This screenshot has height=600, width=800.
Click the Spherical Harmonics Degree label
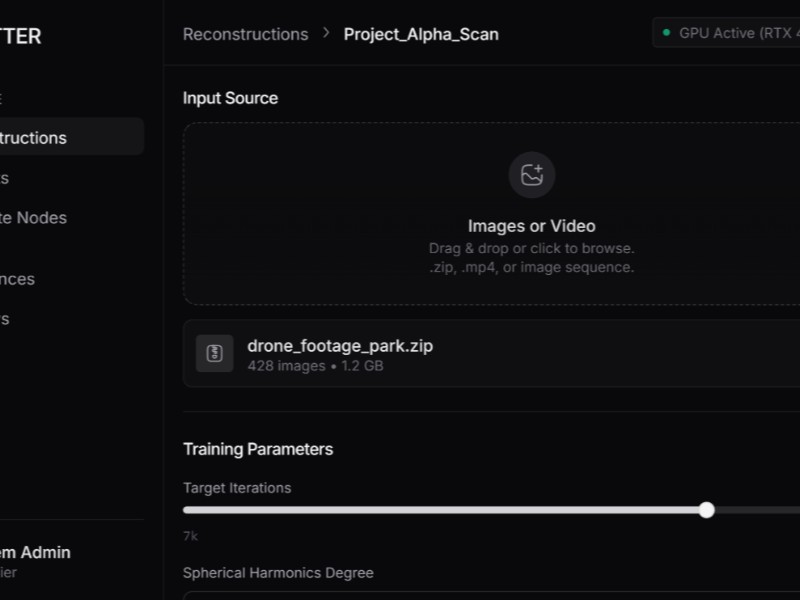278,573
